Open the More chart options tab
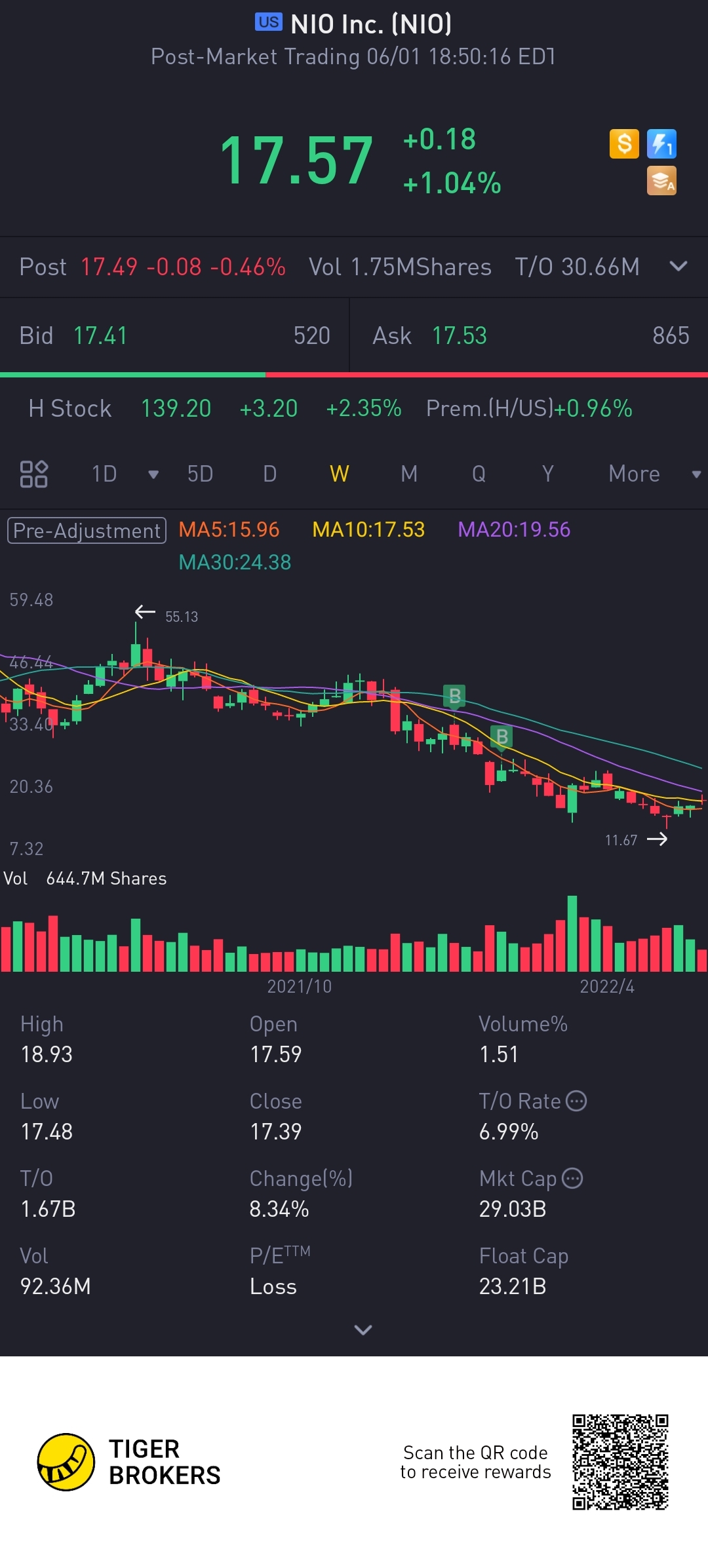The image size is (708, 1568). tap(634, 474)
